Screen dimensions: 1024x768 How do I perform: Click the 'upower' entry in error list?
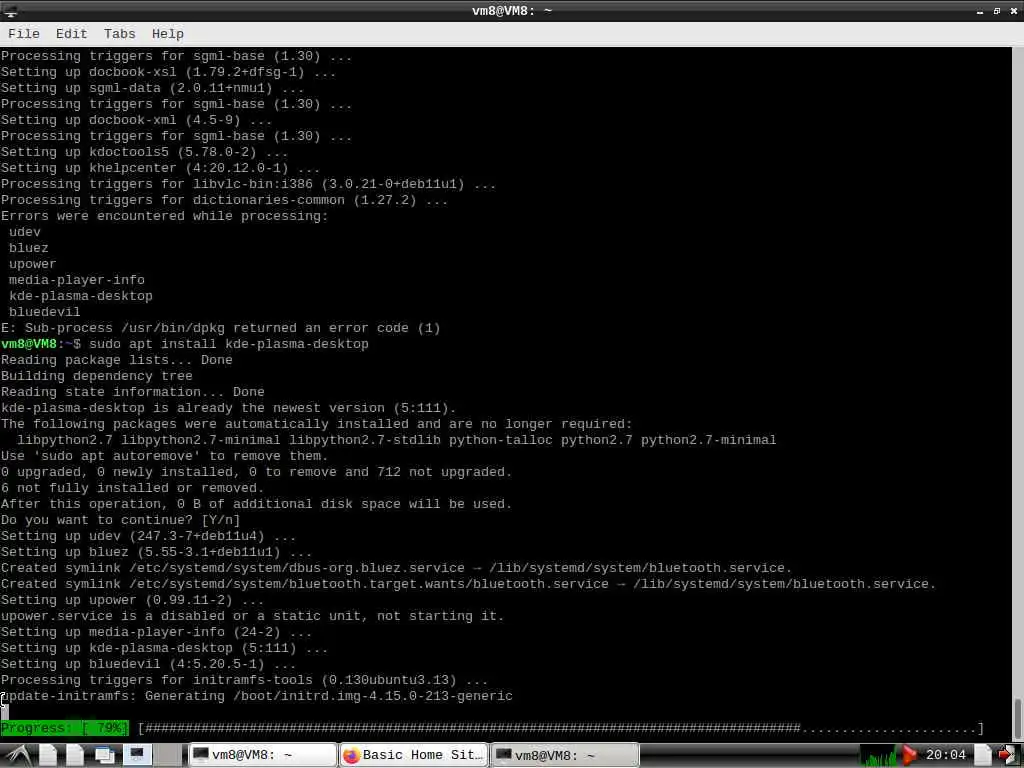click(x=33, y=264)
